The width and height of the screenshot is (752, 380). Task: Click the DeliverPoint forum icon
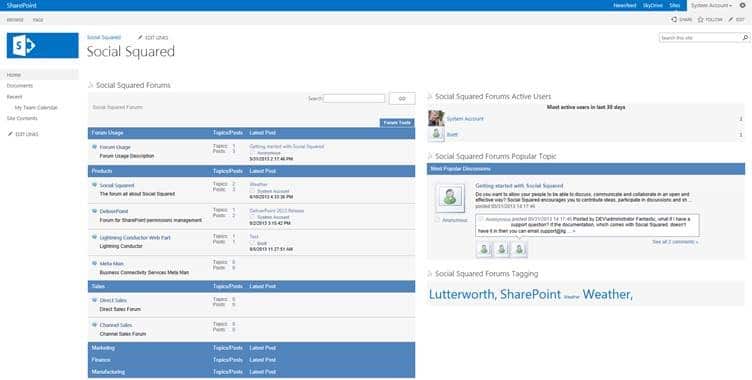pos(94,211)
